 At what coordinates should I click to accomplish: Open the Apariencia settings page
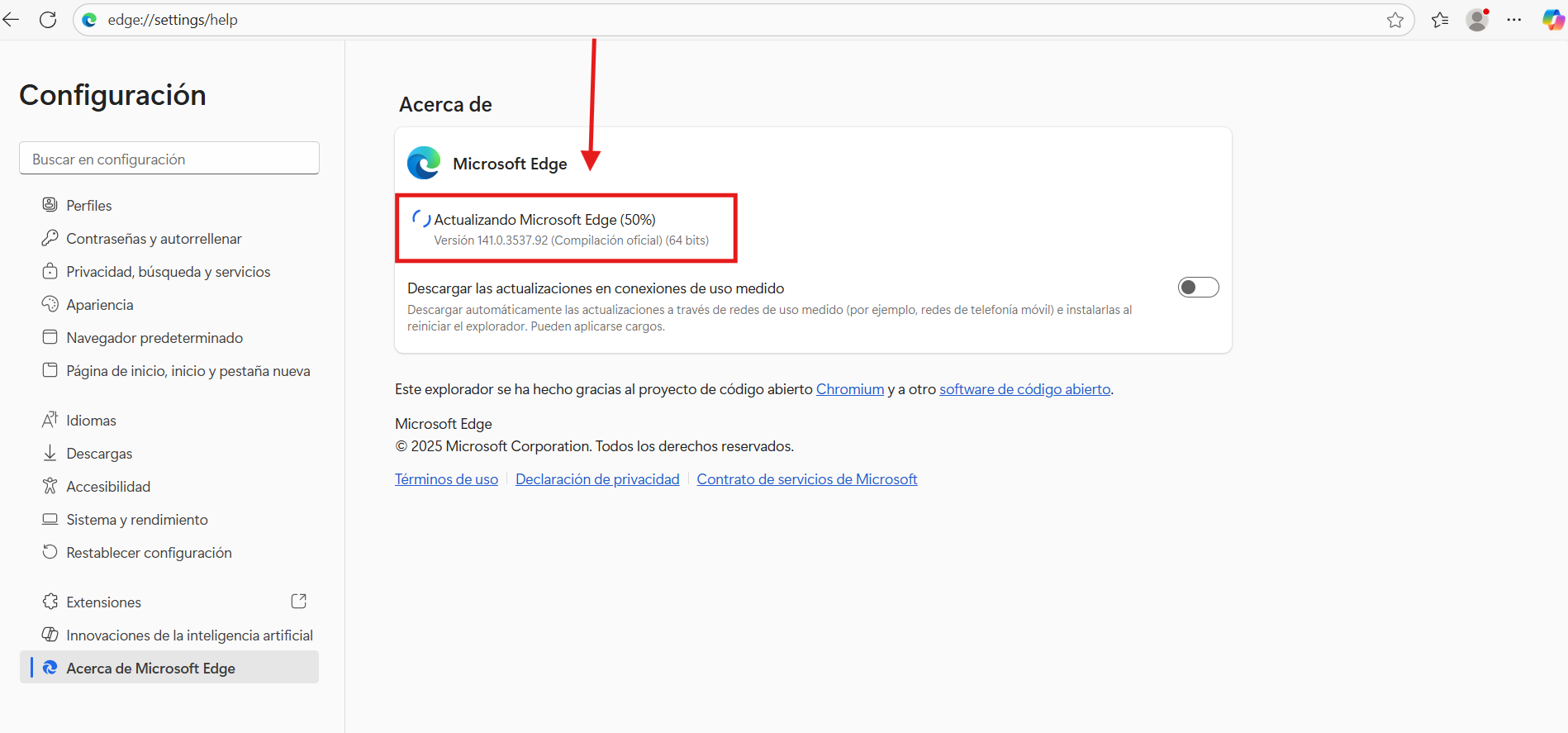point(99,305)
